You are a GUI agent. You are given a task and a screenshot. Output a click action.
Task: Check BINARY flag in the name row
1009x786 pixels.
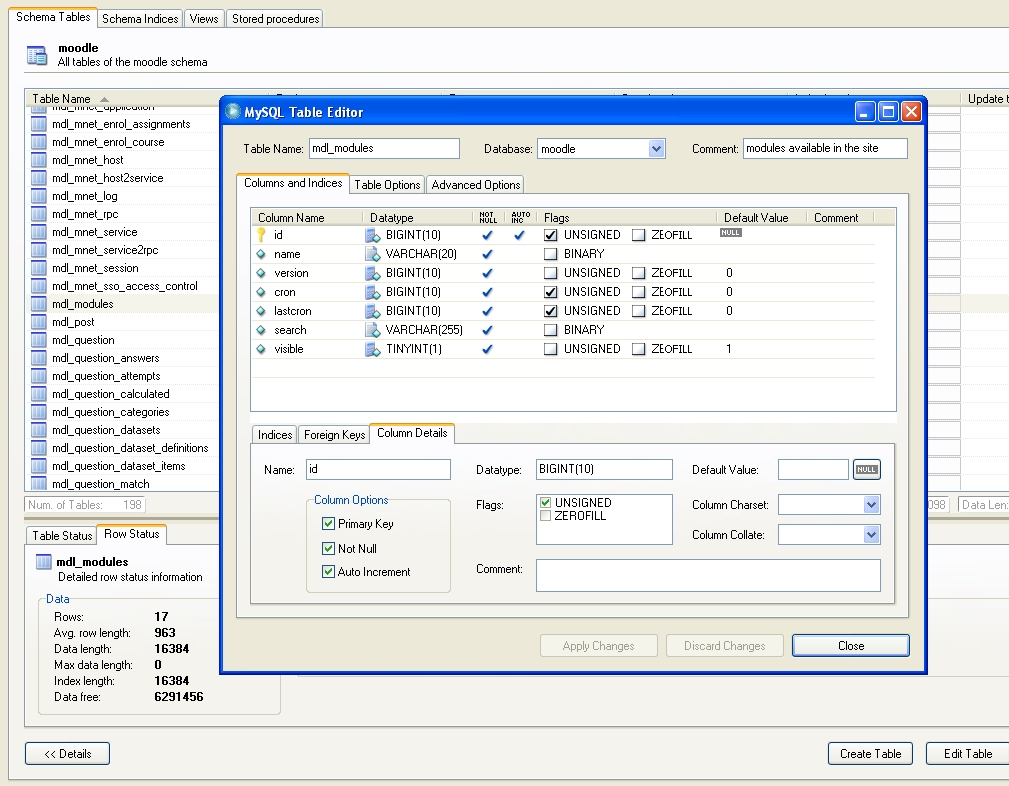pyautogui.click(x=550, y=254)
